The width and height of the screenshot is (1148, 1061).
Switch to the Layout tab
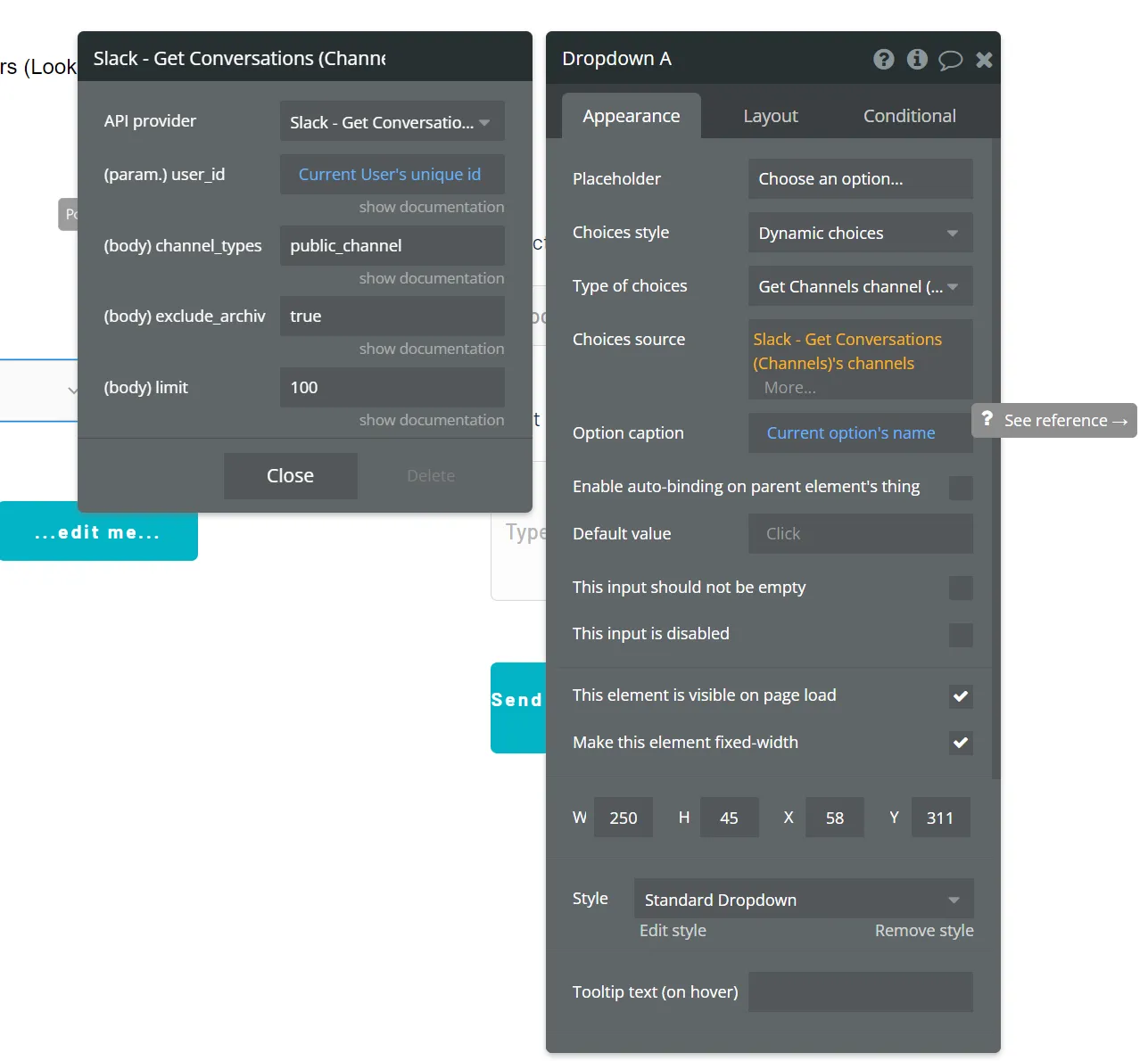coord(771,116)
